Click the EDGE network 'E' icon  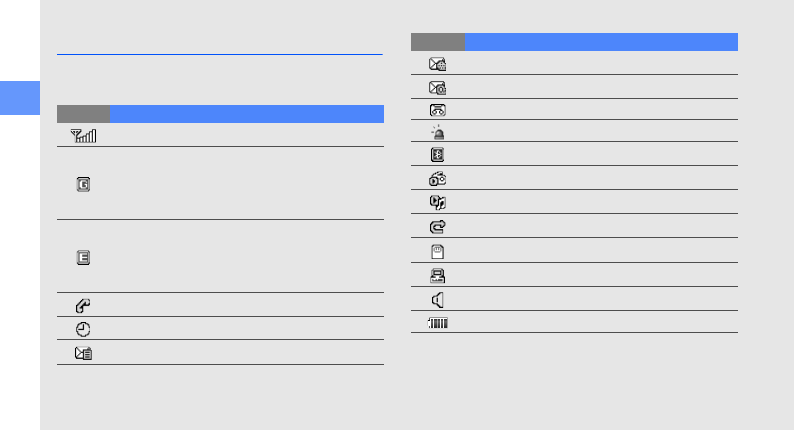[83, 257]
